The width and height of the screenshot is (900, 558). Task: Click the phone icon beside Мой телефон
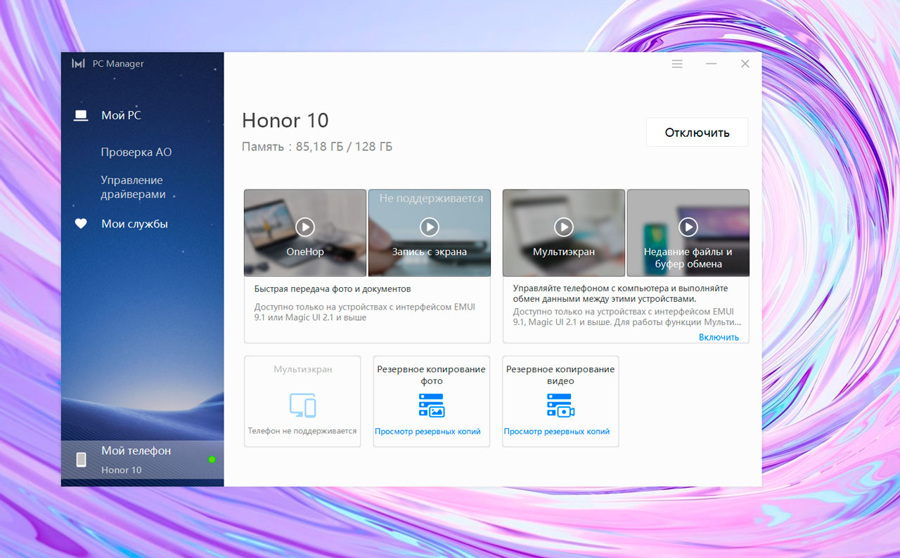81,459
